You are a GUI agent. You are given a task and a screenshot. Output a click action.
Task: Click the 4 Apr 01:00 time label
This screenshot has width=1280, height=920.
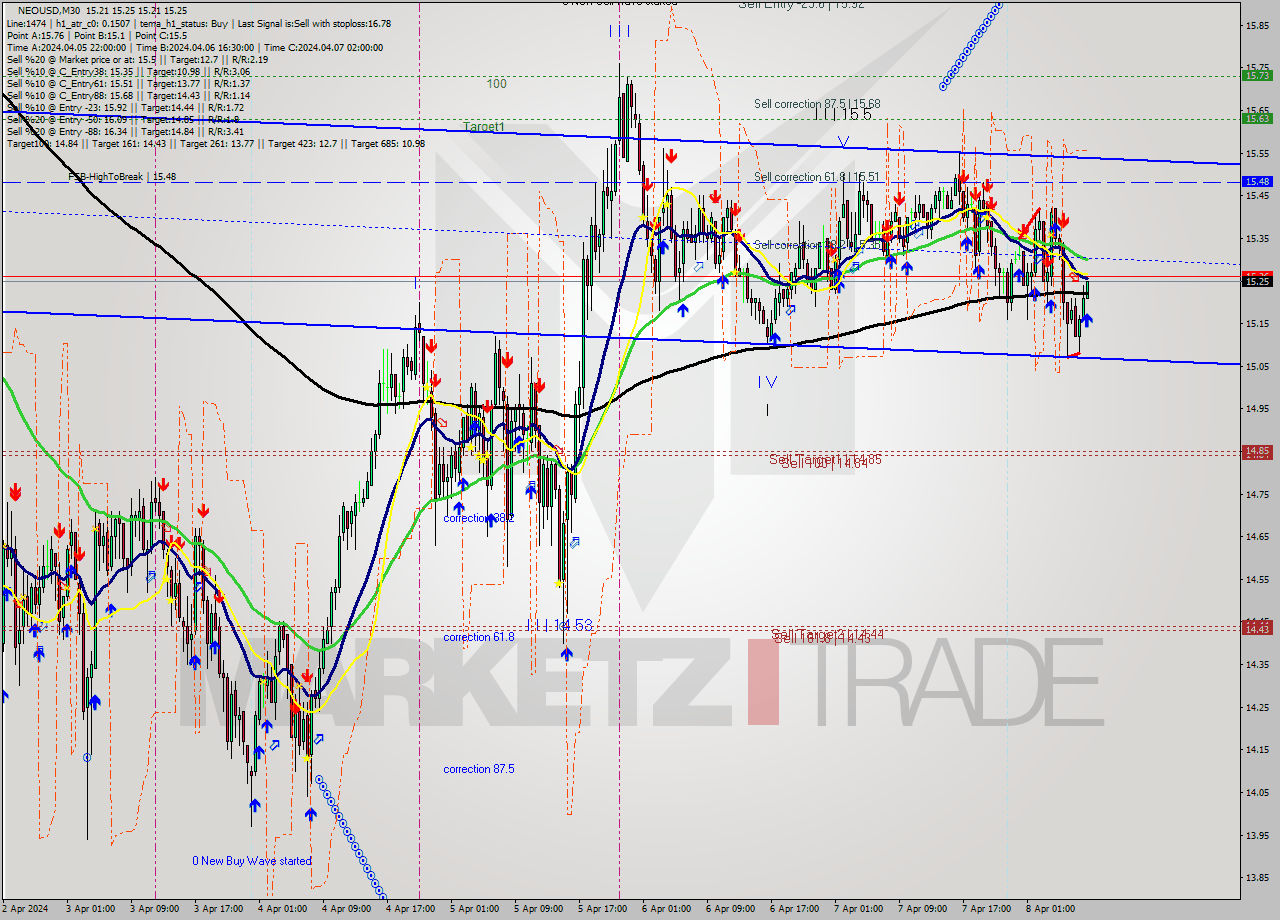[x=285, y=909]
